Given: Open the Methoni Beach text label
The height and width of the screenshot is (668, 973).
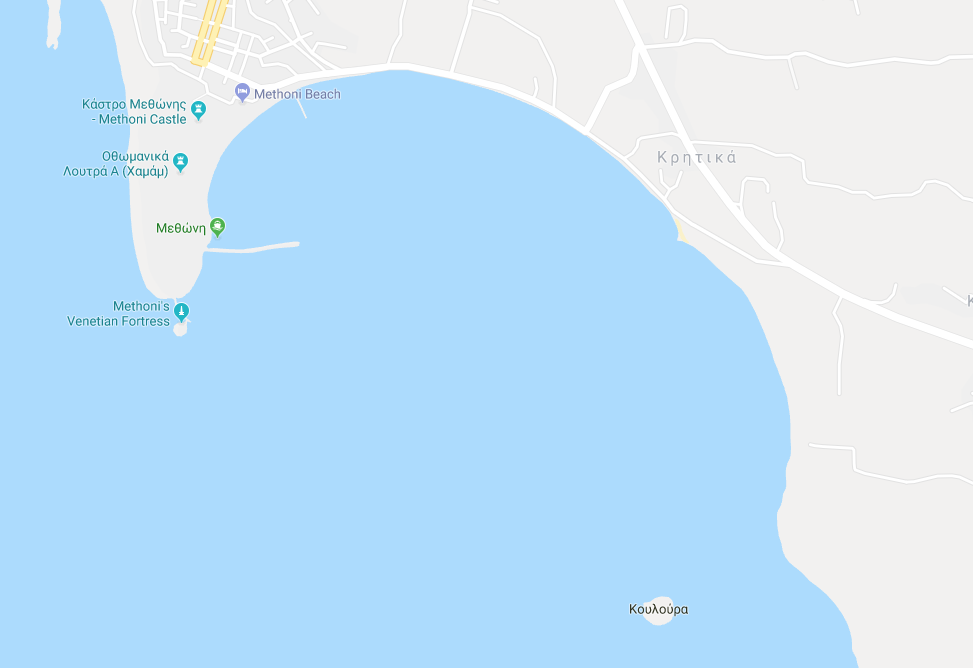Looking at the screenshot, I should click(297, 94).
